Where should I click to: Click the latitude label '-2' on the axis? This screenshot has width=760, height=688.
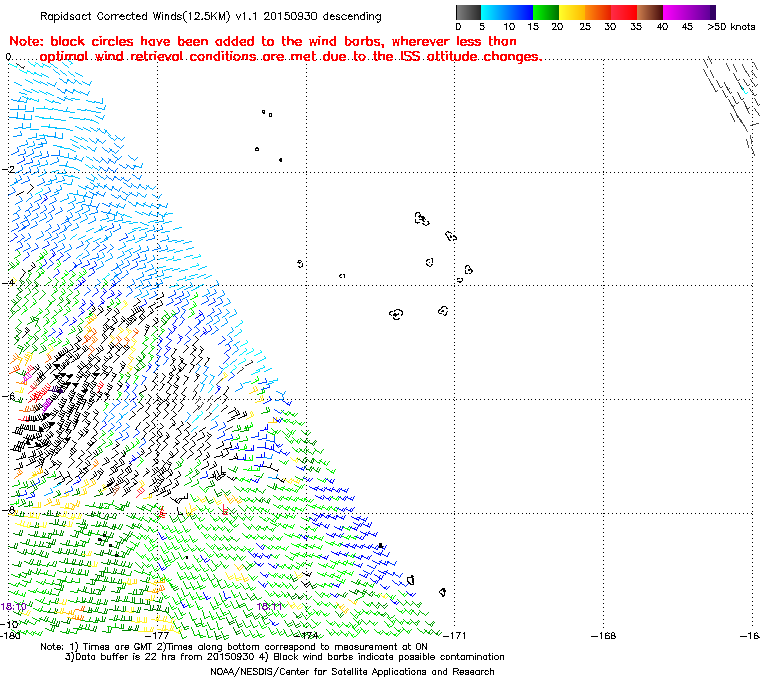8,169
